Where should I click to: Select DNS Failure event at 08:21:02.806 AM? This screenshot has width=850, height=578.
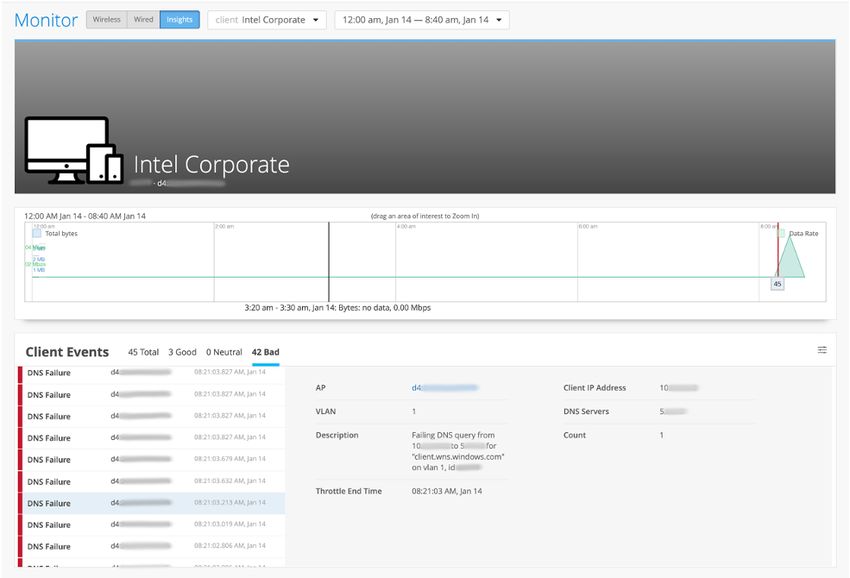tap(154, 547)
